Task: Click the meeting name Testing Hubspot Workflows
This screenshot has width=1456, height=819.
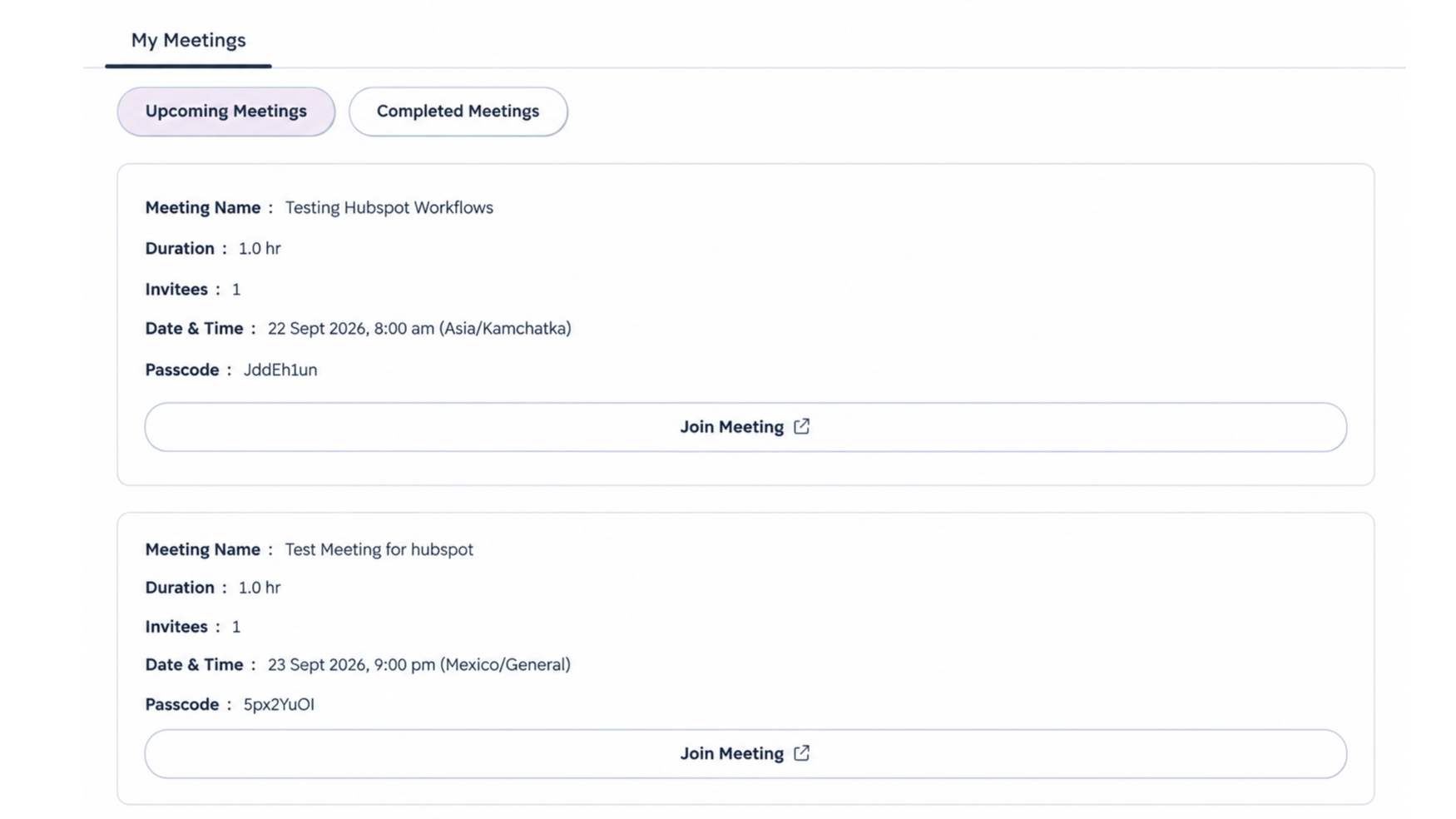Action: [389, 208]
